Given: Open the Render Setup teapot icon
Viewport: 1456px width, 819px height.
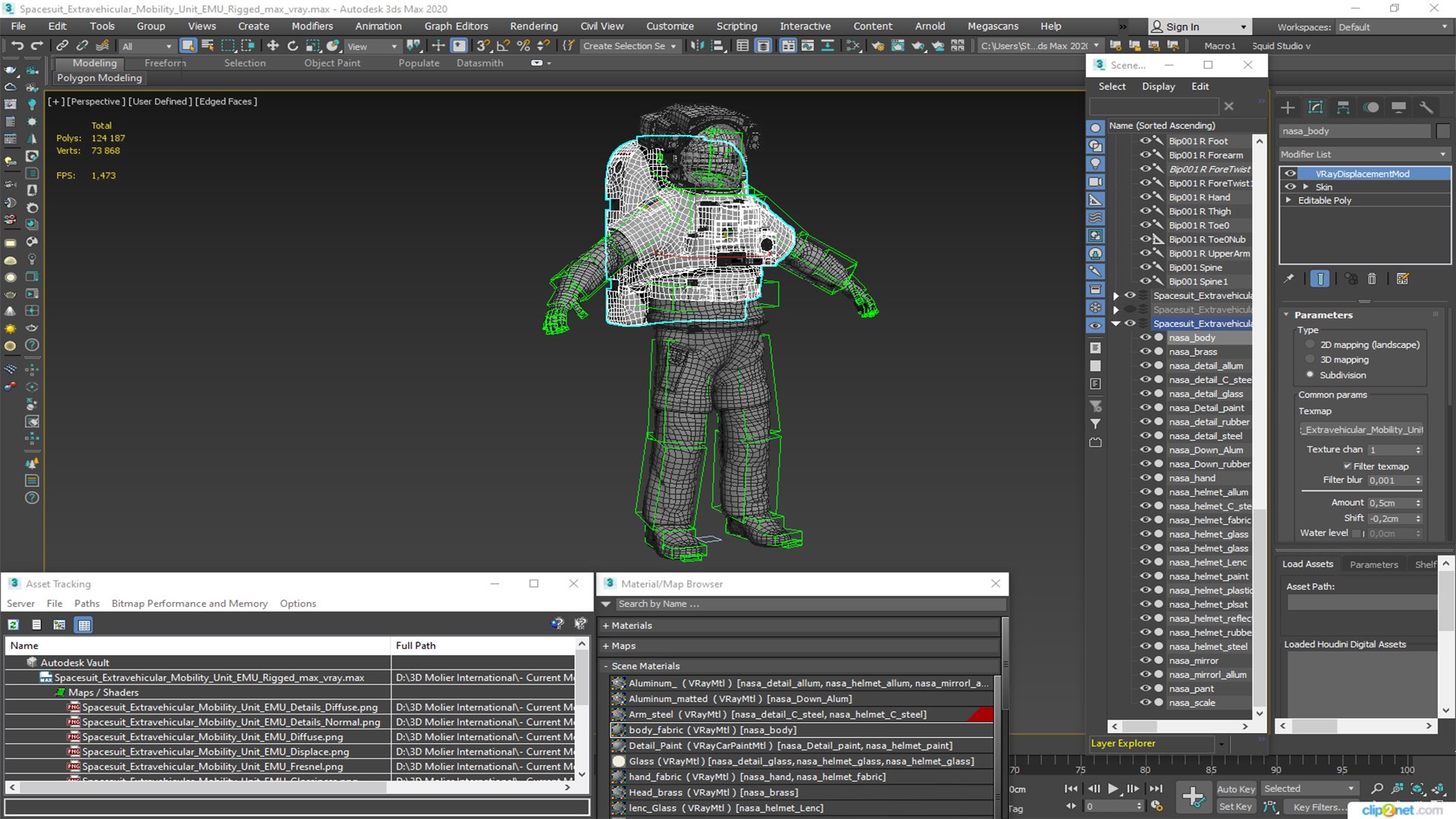Looking at the screenshot, I should pyautogui.click(x=877, y=45).
